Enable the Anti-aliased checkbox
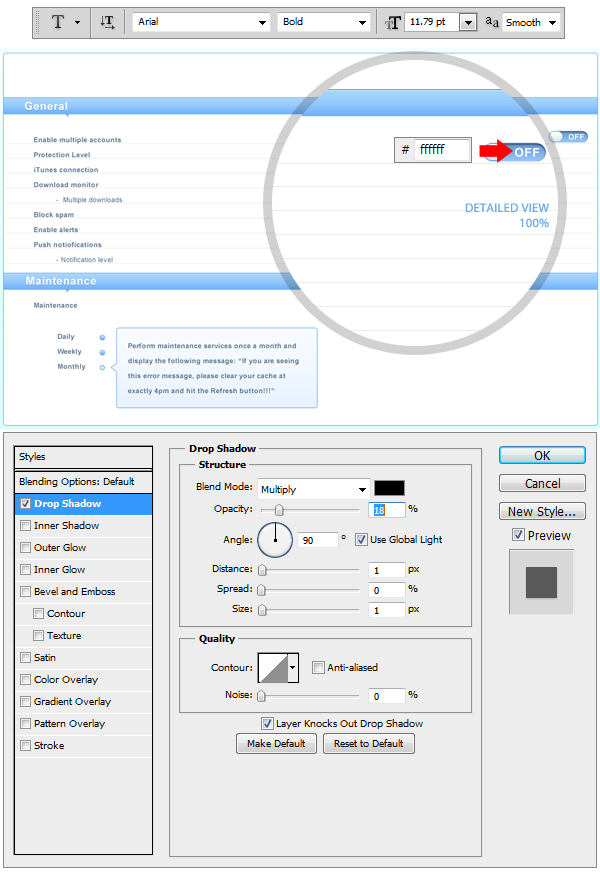This screenshot has width=600, height=872. 318,667
